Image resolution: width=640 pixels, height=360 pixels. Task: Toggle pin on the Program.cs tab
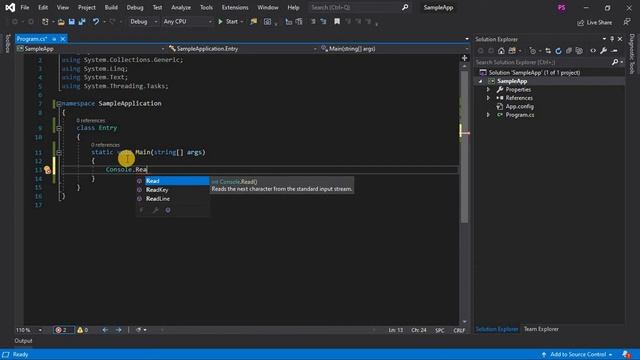(54, 39)
